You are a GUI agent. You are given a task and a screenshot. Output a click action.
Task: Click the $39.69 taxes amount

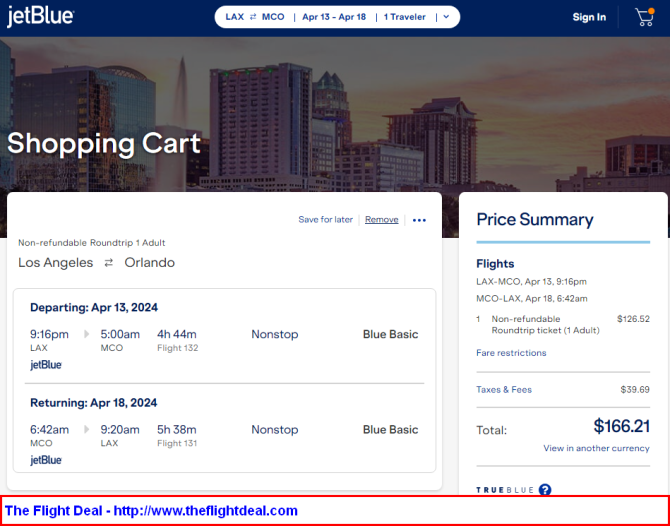(635, 390)
